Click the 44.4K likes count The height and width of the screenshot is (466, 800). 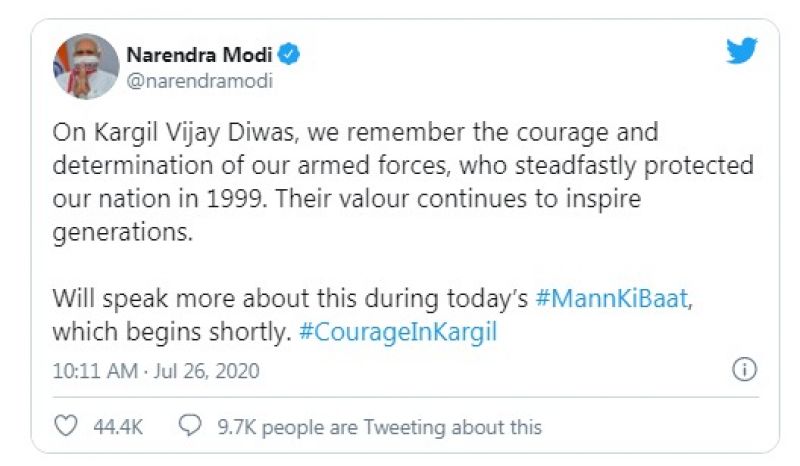(x=118, y=427)
